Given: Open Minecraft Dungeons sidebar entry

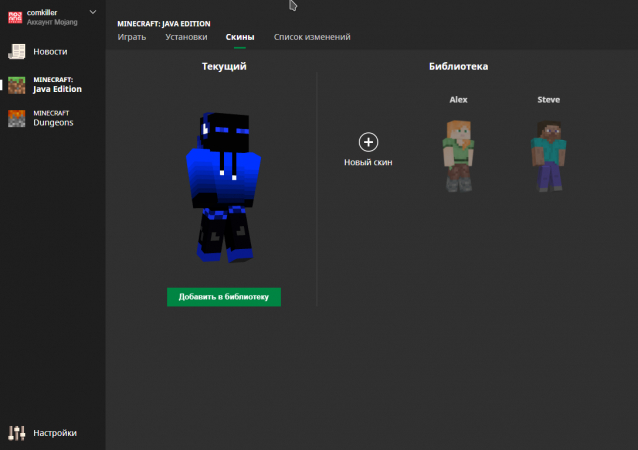Looking at the screenshot, I should 52,118.
